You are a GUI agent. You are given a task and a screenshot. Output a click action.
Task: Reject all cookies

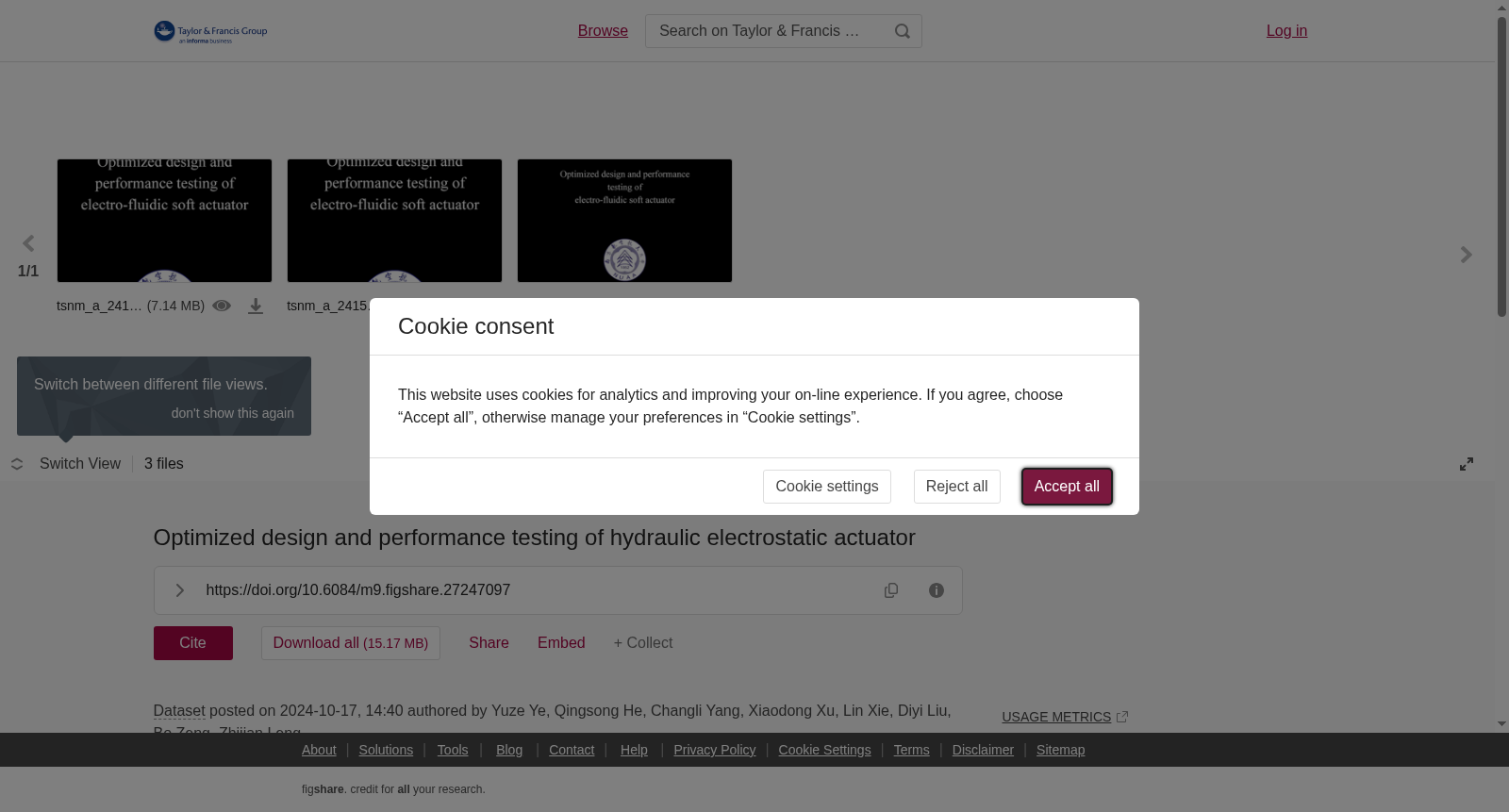(956, 487)
